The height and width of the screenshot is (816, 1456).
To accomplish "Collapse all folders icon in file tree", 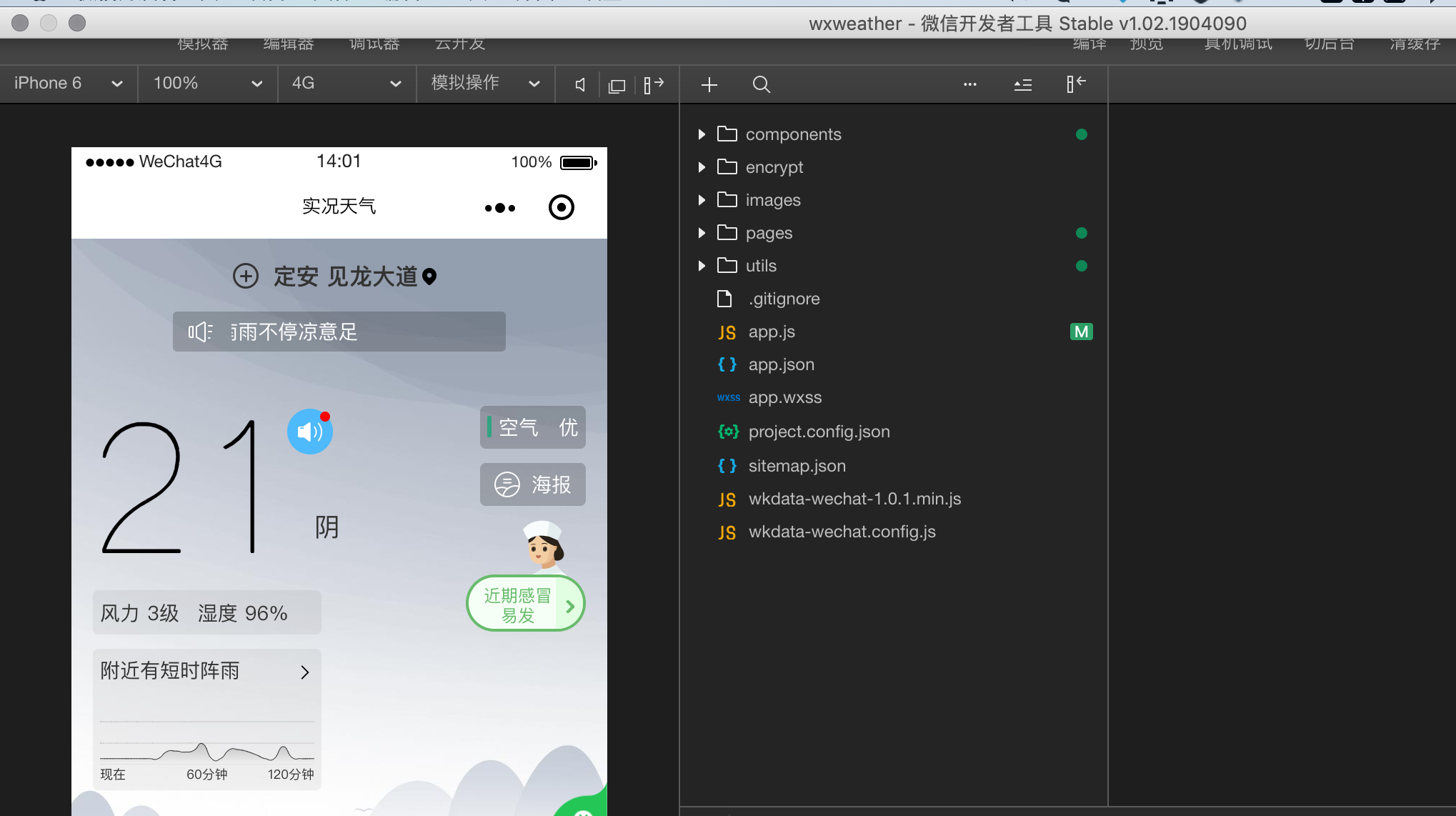I will [x=1022, y=85].
